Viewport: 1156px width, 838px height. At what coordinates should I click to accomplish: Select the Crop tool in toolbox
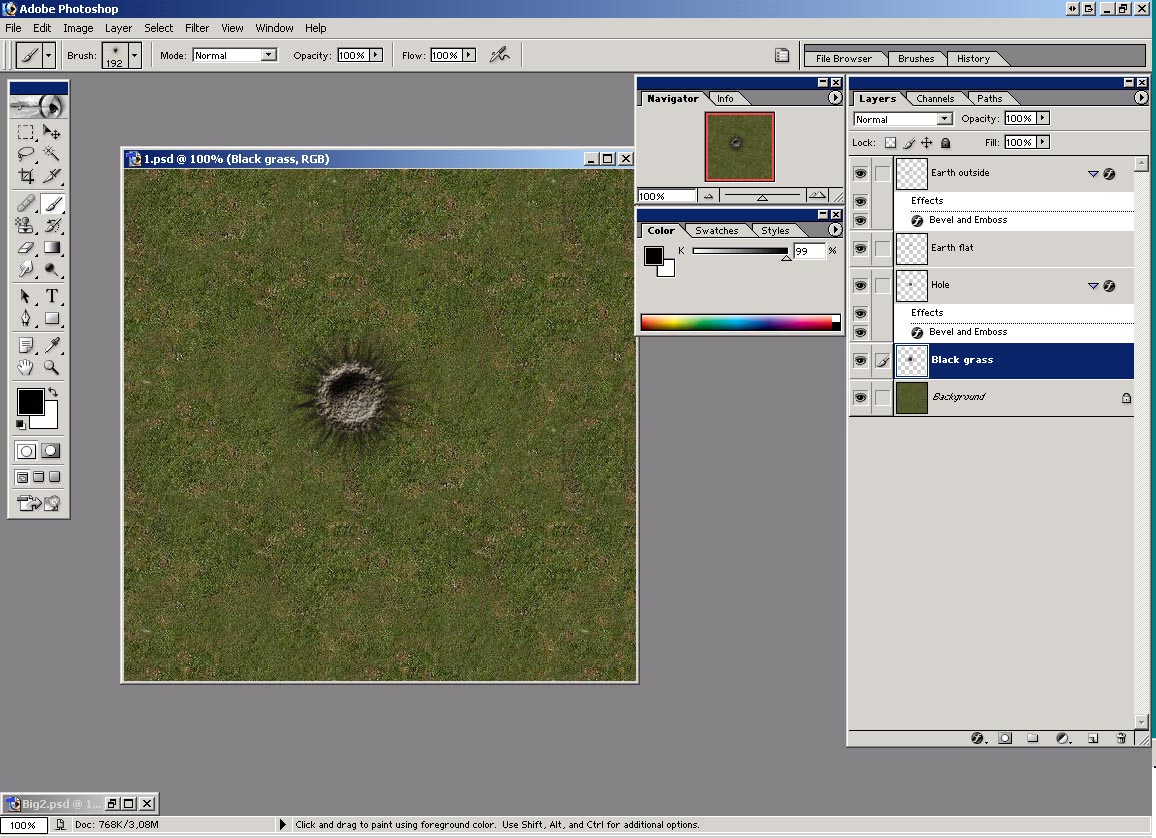[x=26, y=176]
